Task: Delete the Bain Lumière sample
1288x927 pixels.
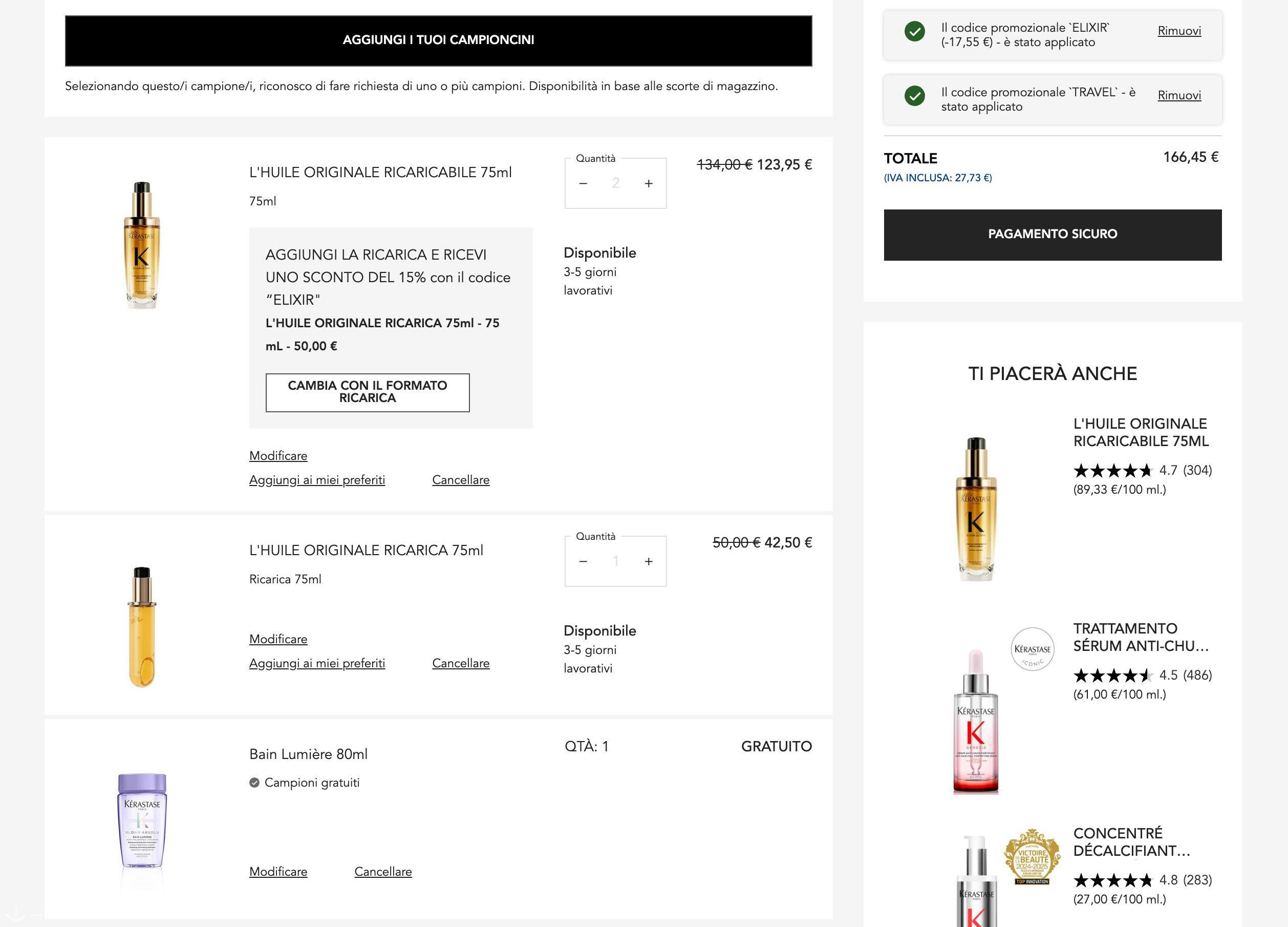Action: [383, 871]
